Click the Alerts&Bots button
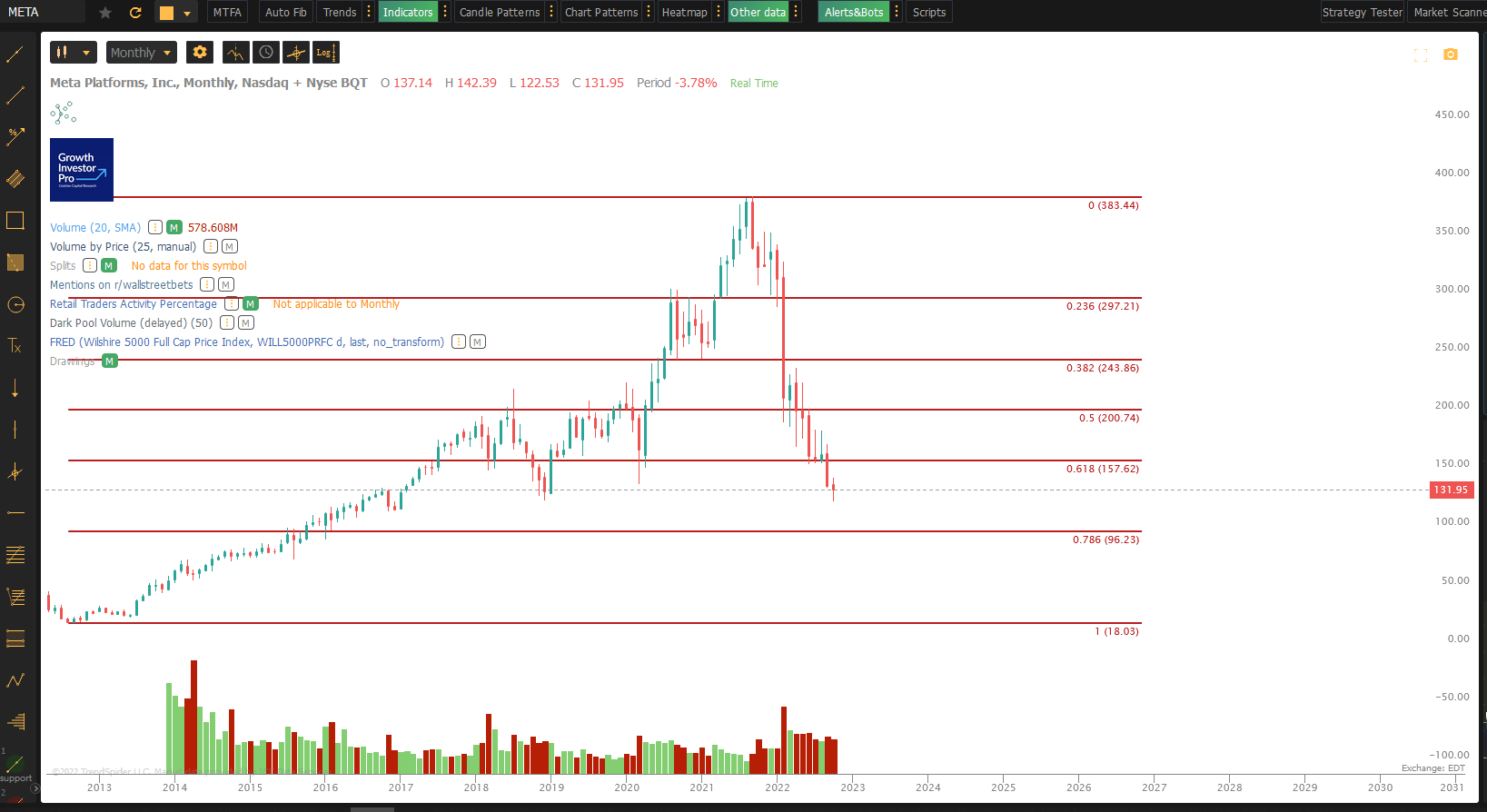The width and height of the screenshot is (1487, 812). click(x=854, y=12)
